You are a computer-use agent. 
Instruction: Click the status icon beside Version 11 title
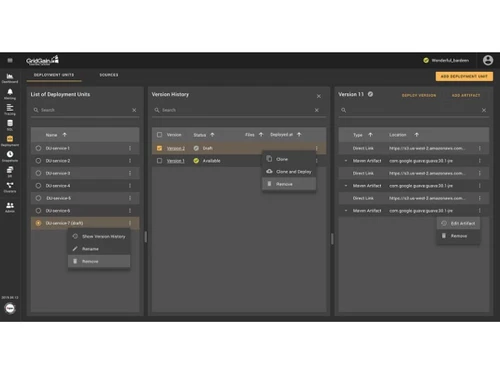[x=370, y=94]
